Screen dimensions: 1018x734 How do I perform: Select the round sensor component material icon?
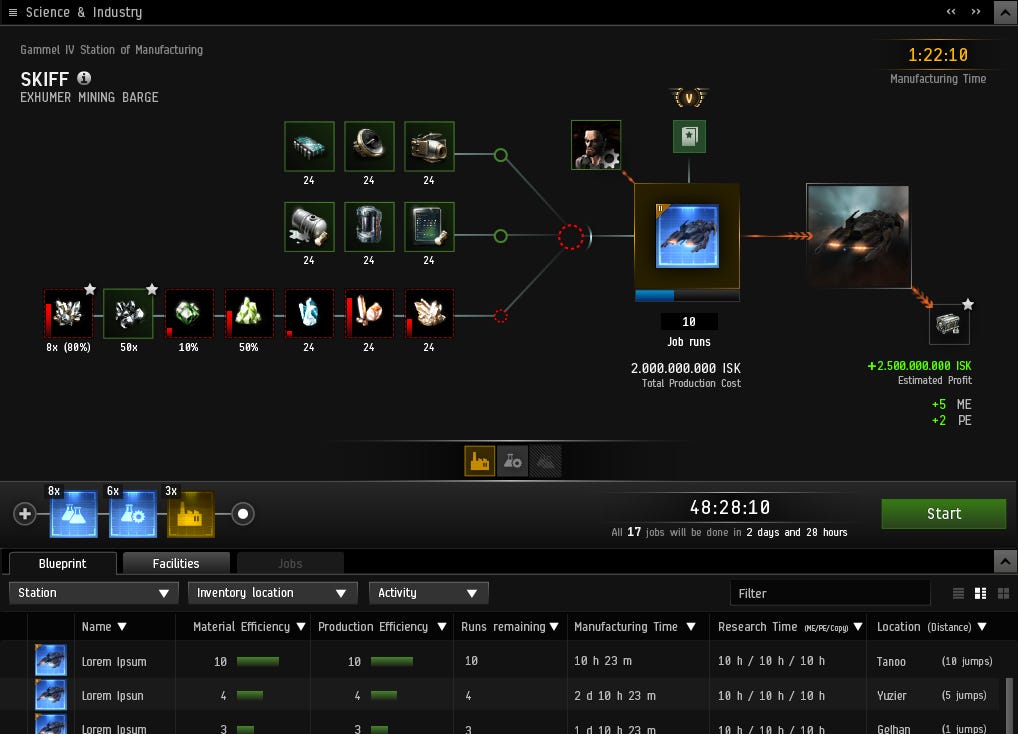[x=369, y=147]
